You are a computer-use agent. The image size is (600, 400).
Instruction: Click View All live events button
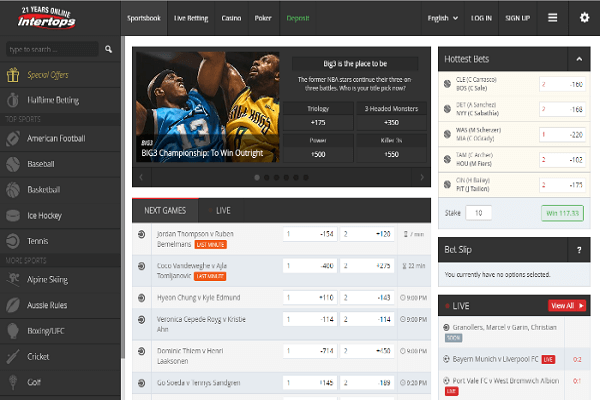click(x=567, y=305)
